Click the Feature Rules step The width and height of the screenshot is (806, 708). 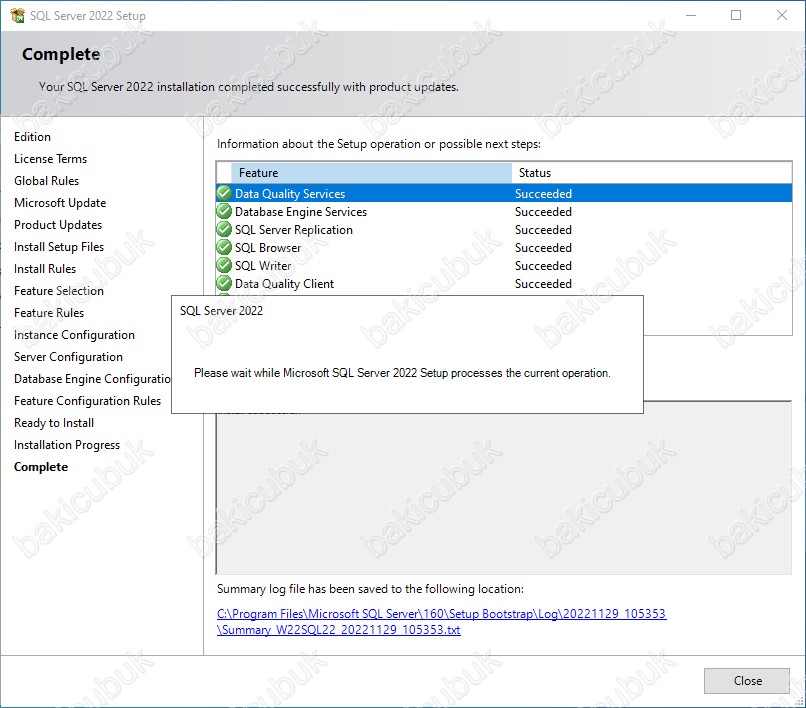pos(49,313)
